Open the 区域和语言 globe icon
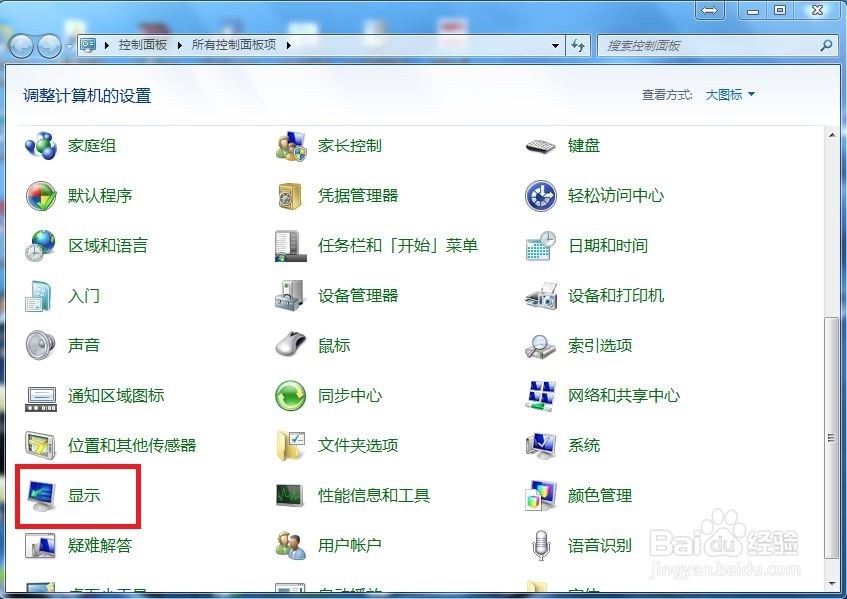 point(41,246)
